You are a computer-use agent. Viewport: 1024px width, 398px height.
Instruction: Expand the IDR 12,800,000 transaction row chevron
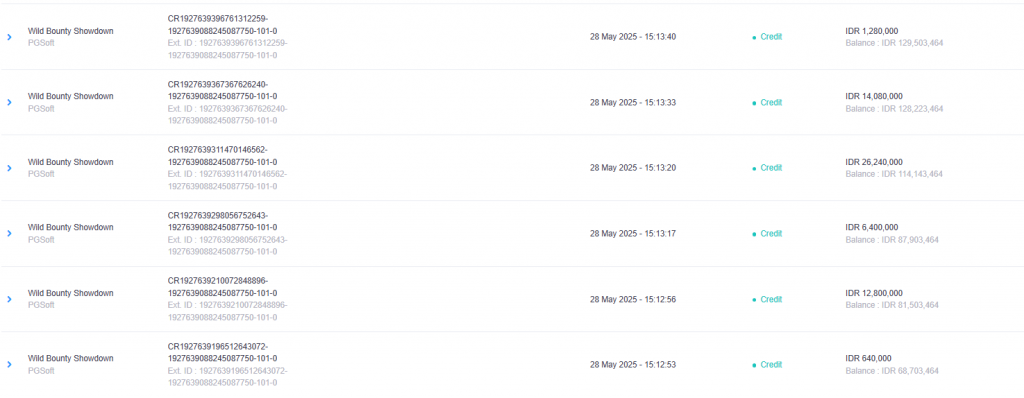[9, 299]
